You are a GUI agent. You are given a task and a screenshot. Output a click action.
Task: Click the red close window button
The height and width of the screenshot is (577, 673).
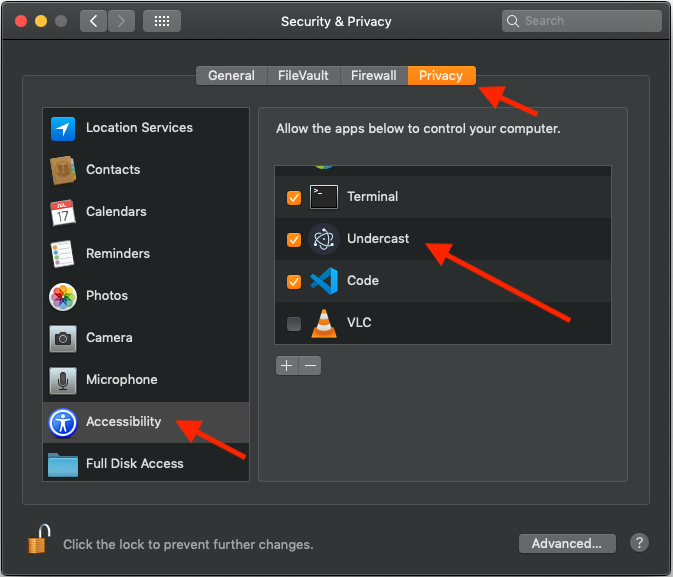pyautogui.click(x=21, y=21)
